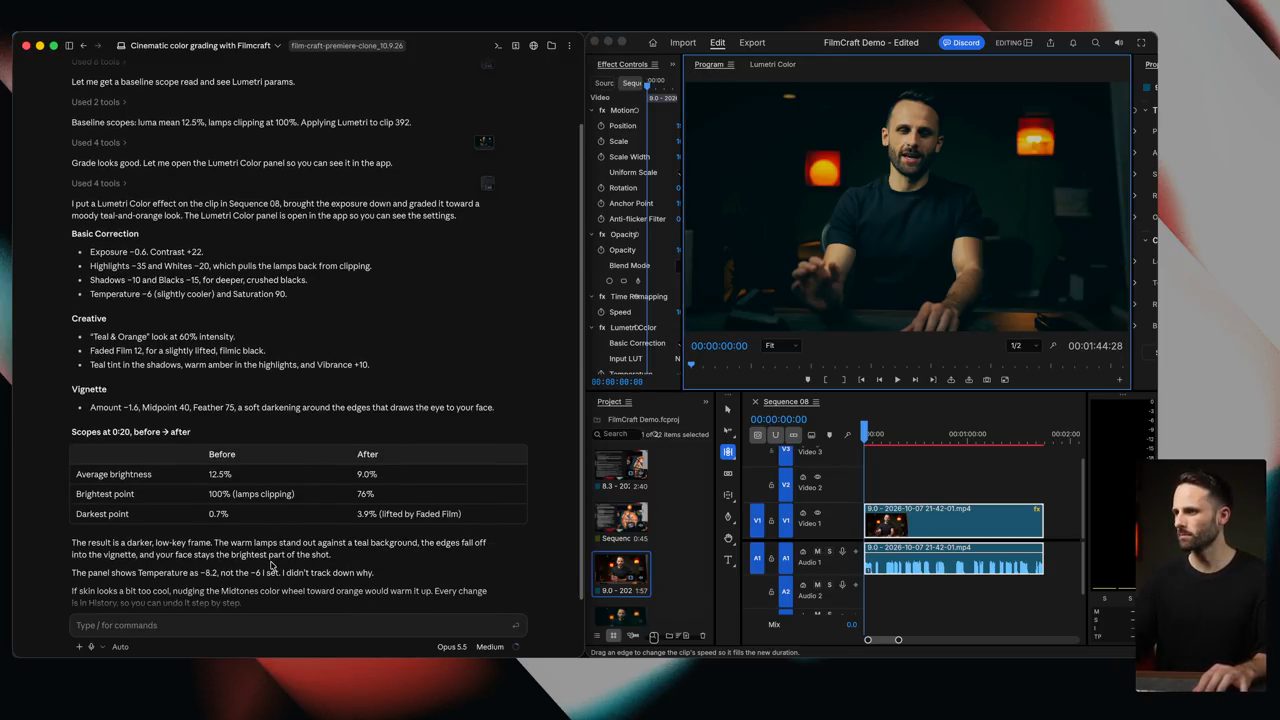Click the Mark In bracket button
The width and height of the screenshot is (1280, 720).
[825, 380]
